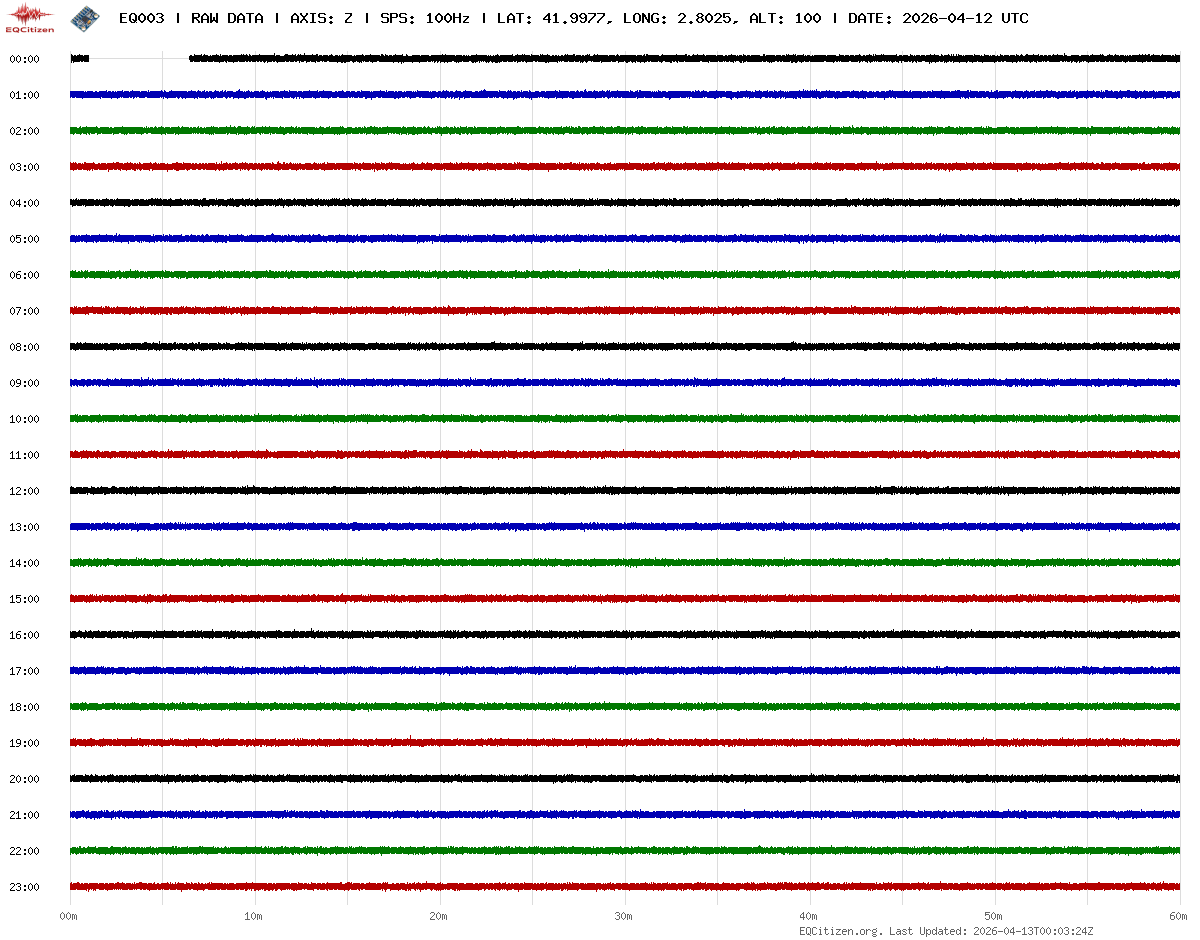Select the 19:00 hour row label
This screenshot has width=1200, height=940.
pyautogui.click(x=24, y=743)
